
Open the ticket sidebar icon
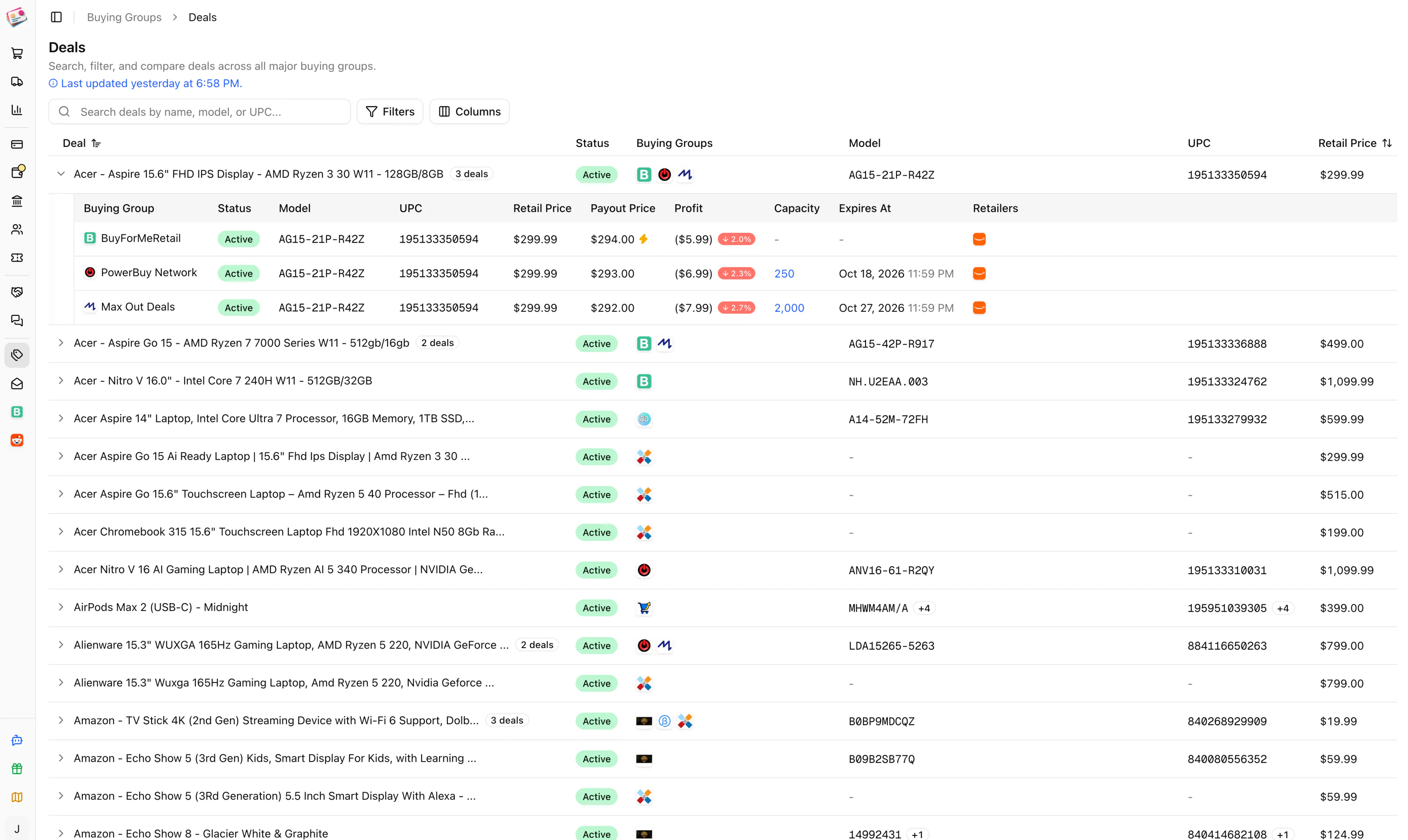tap(17, 257)
